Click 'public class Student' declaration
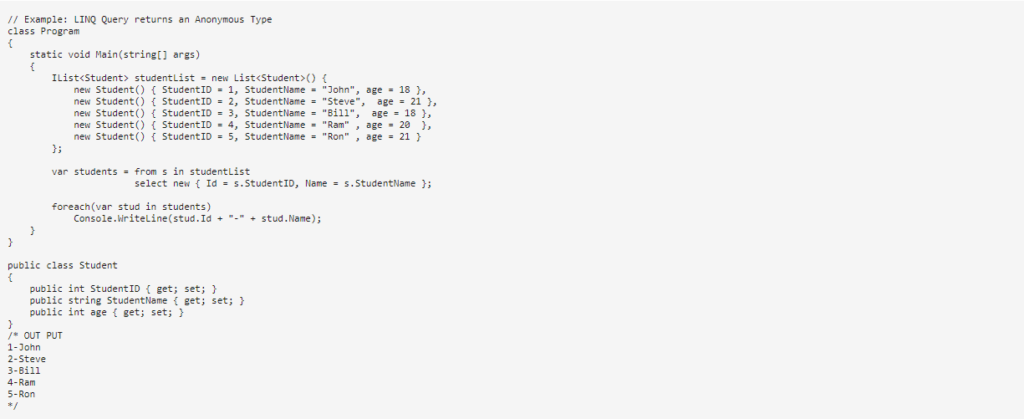Viewport: 1024px width, 419px height. (63, 266)
